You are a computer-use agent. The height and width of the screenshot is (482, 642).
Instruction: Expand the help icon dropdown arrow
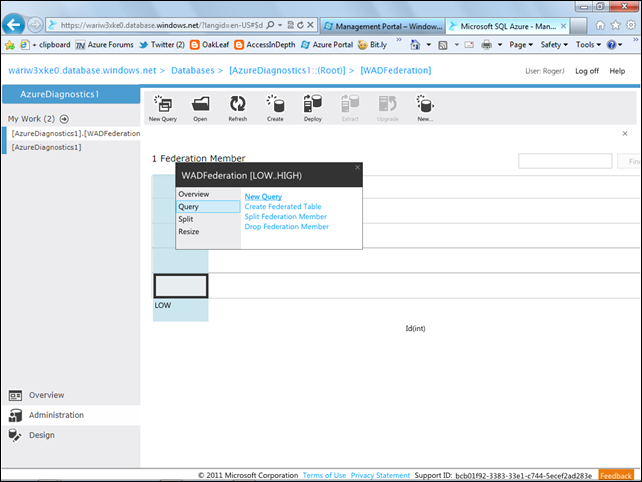[x=620, y=45]
